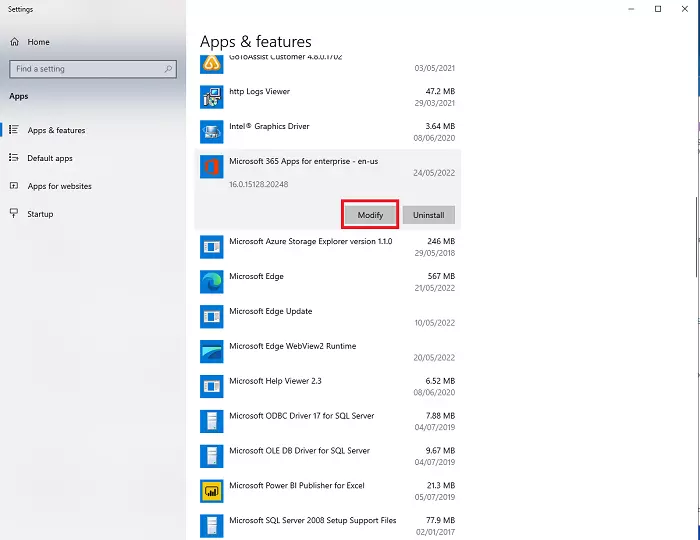
Task: Click the Microsoft 365 Office icon
Action: coord(212,167)
